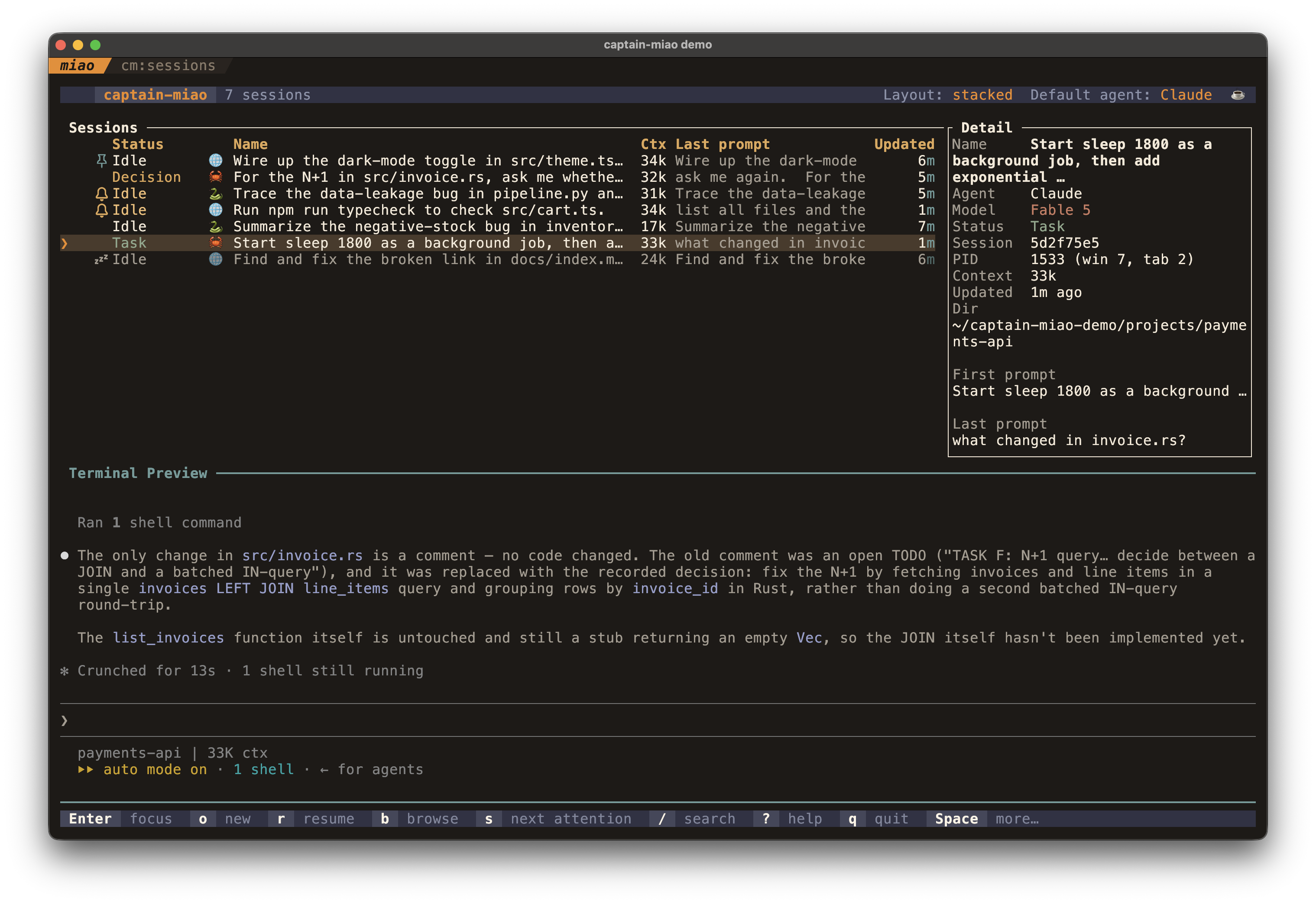Select session 'Trace the data-leakage bug'
This screenshot has height=904, width=1316.
click(498, 194)
